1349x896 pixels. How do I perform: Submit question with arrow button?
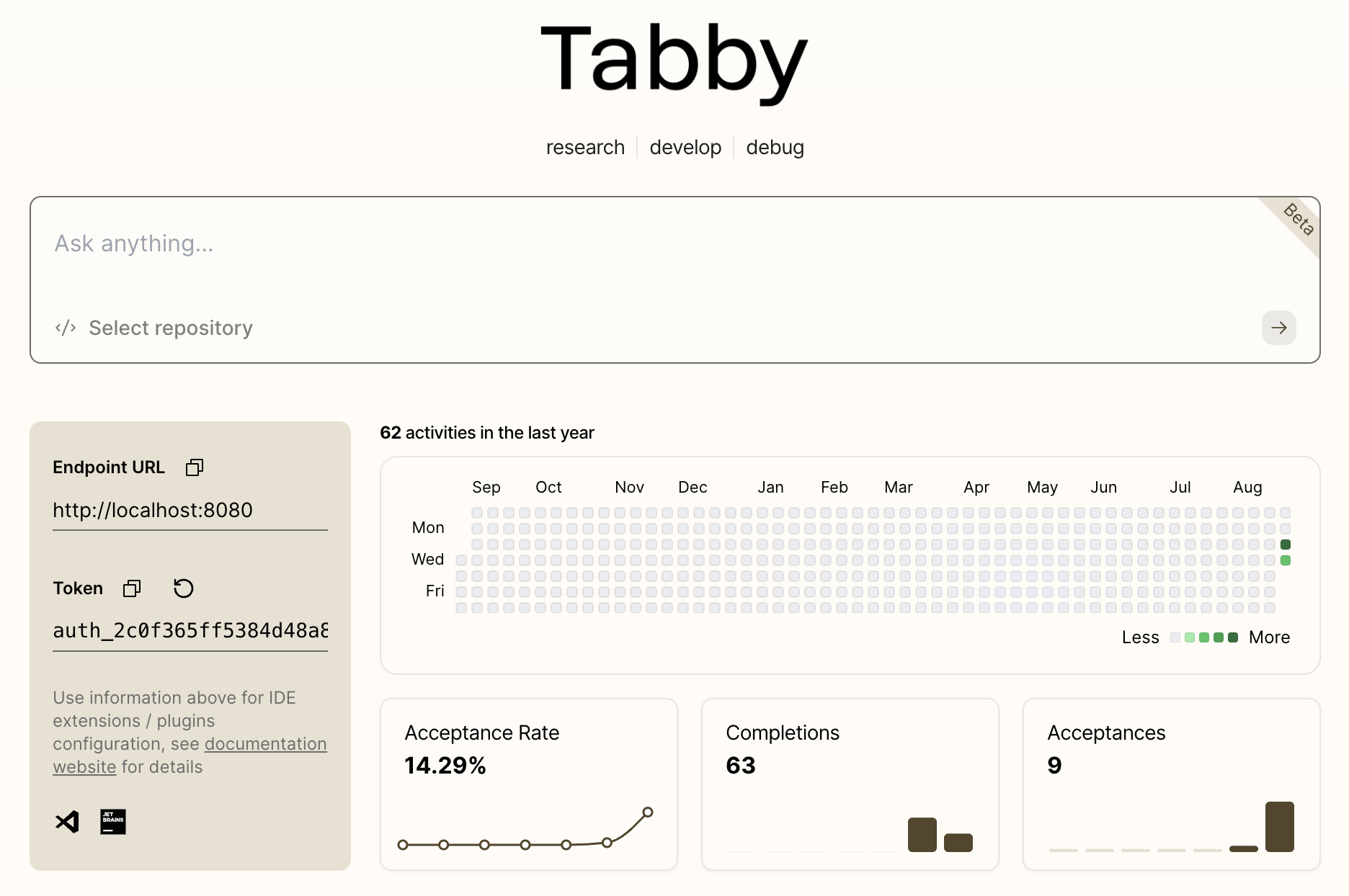pyautogui.click(x=1278, y=328)
